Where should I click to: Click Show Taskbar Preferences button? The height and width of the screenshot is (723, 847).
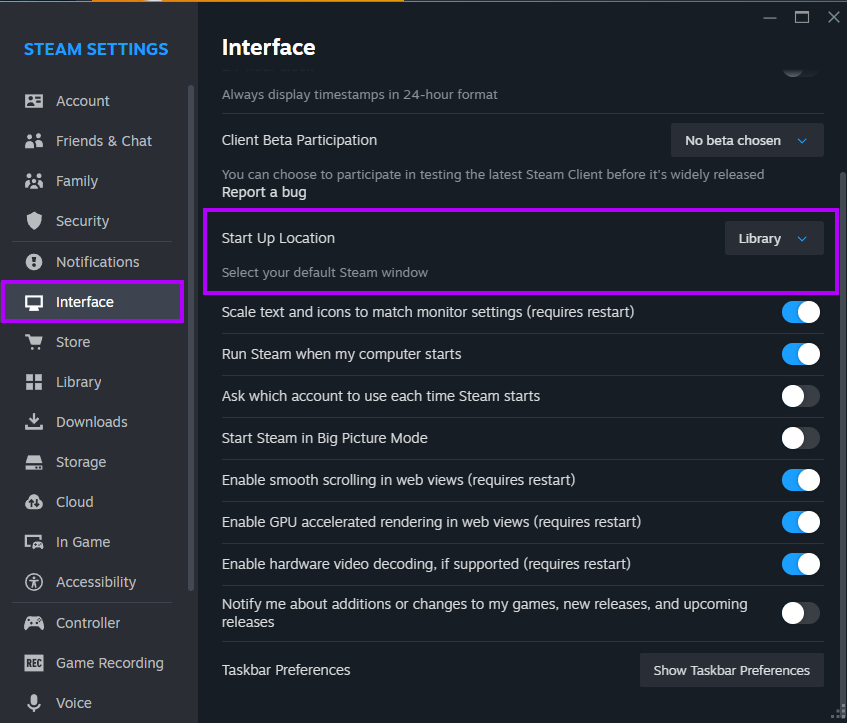tap(731, 671)
